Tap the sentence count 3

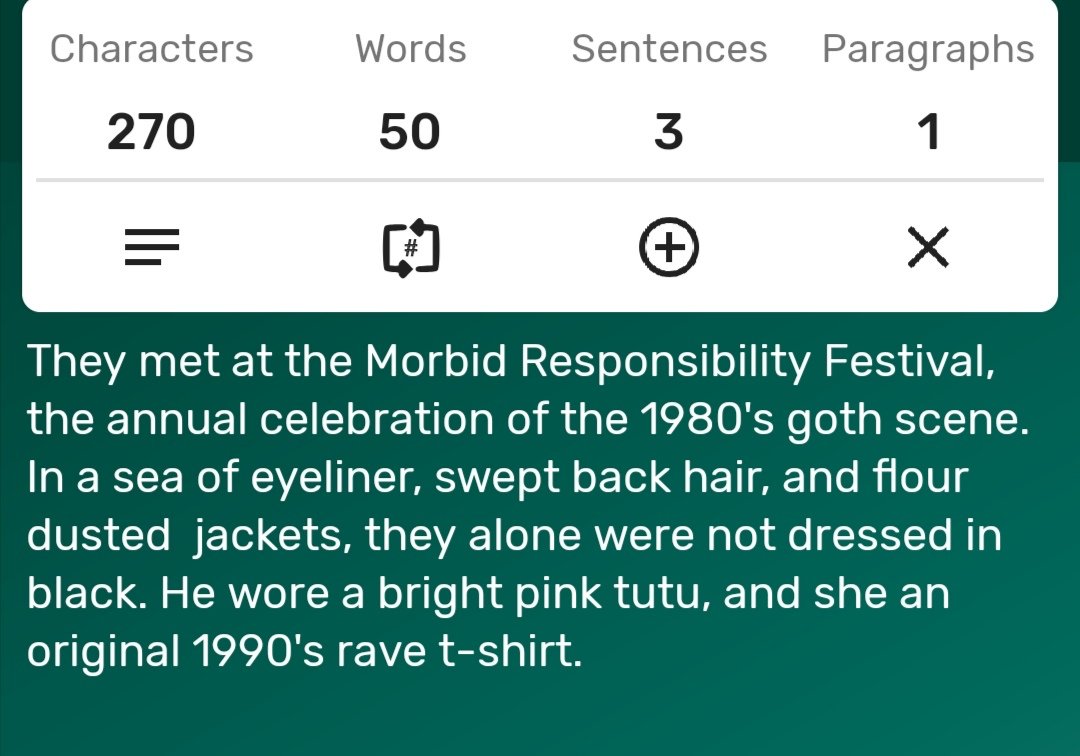[x=669, y=132]
